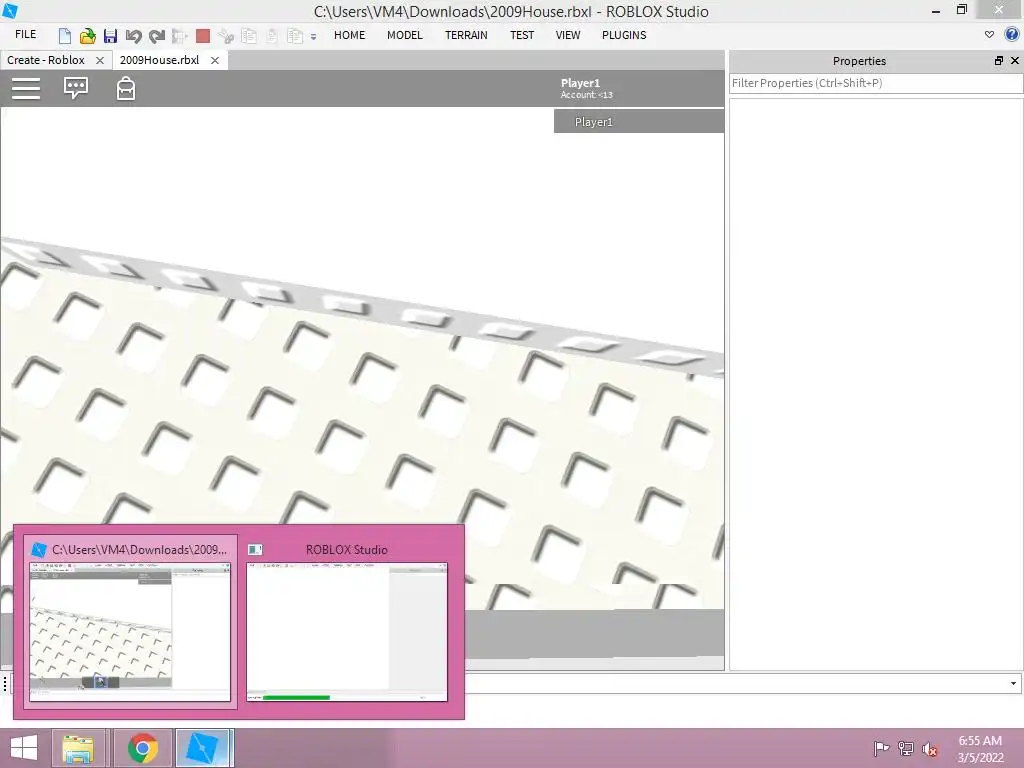Image resolution: width=1024 pixels, height=768 pixels.
Task: Close the Create - Roblox tab
Action: click(100, 60)
